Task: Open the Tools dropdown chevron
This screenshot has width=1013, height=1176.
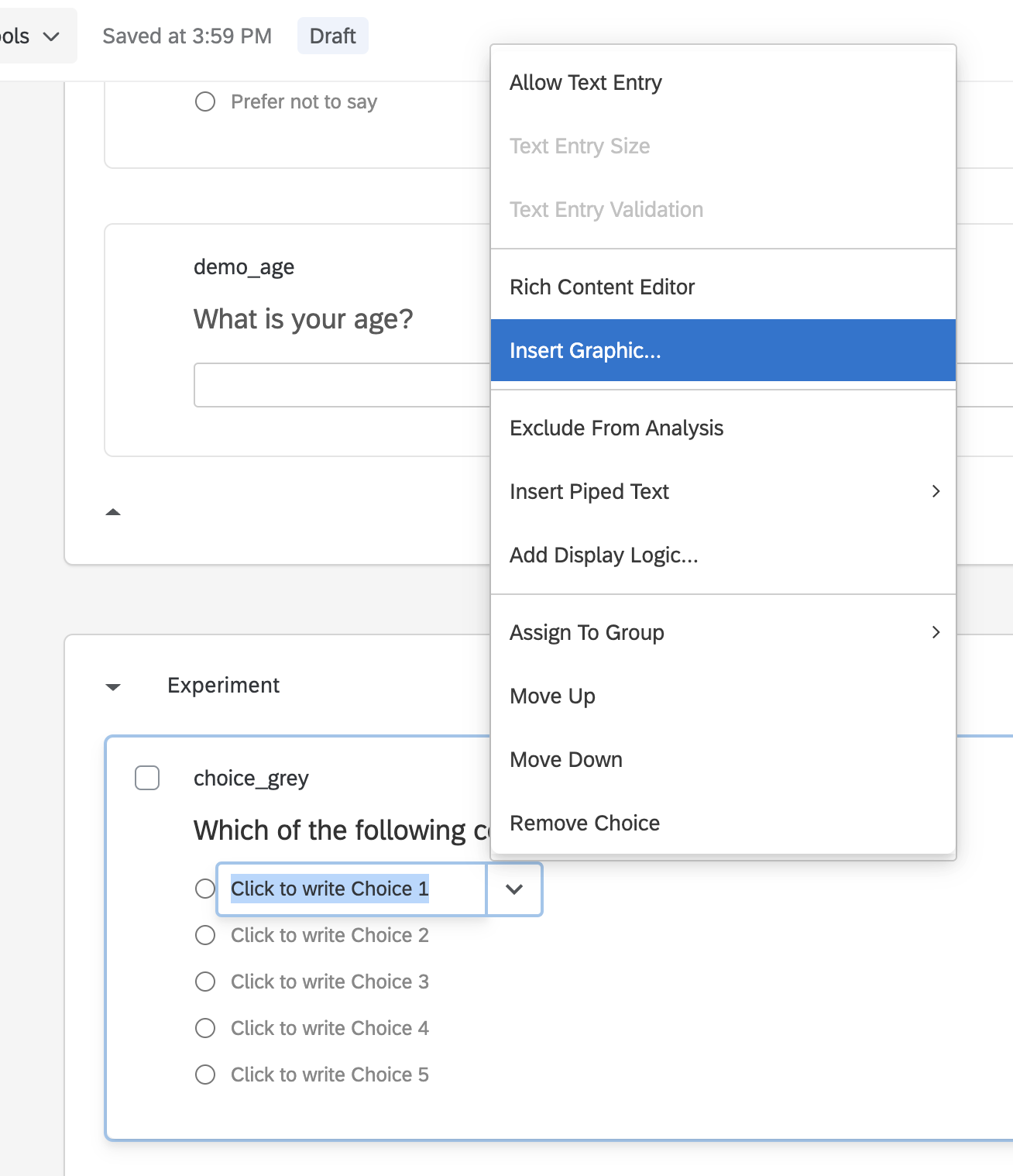Action: coord(51,36)
